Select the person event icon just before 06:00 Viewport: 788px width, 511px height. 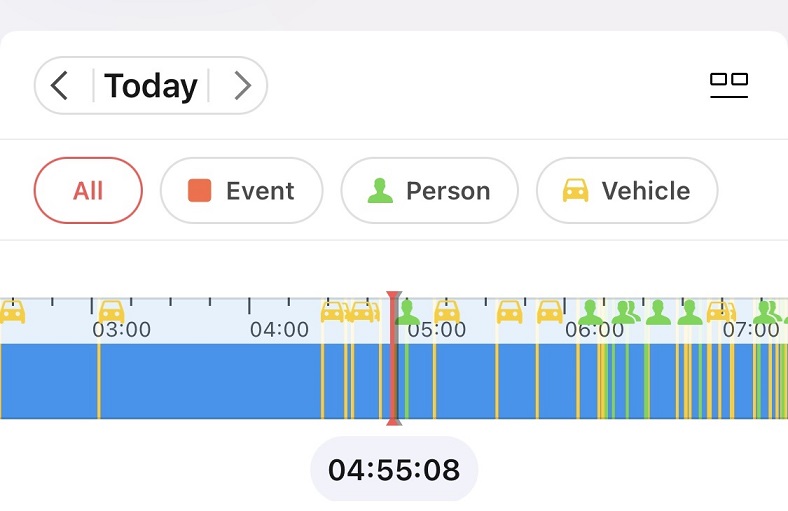point(591,312)
